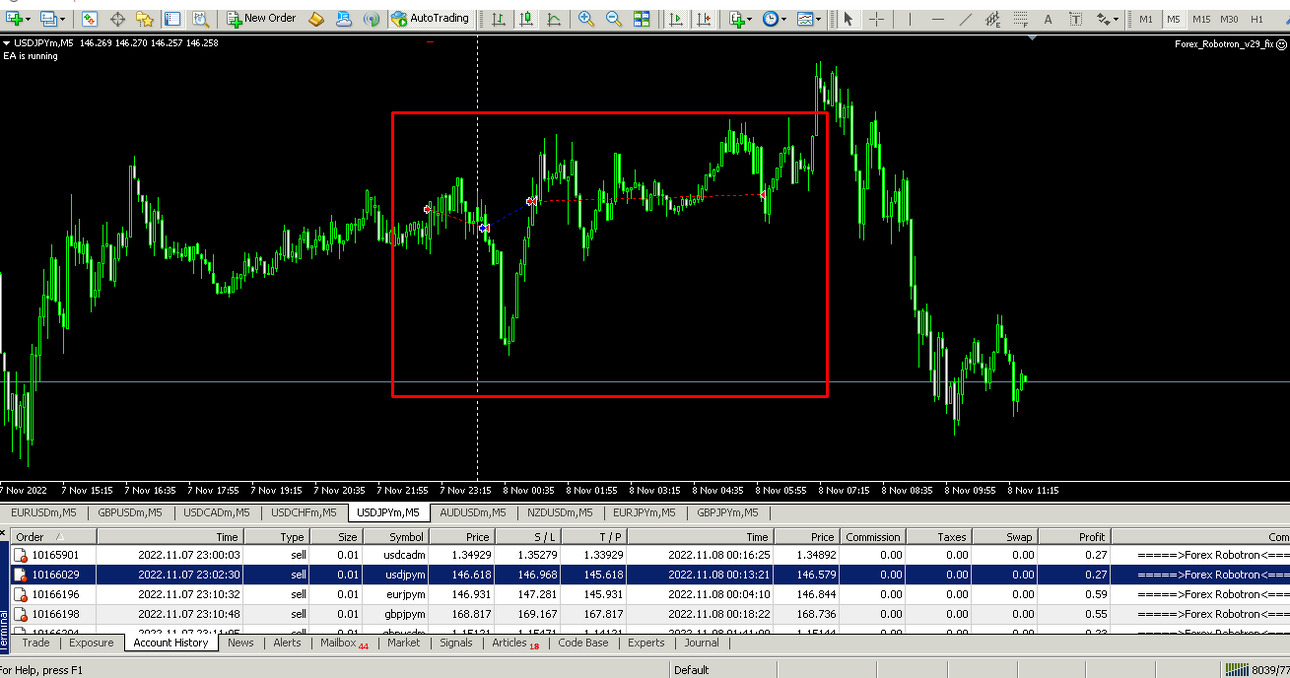Open the USDCADm,M5 chart tab
The width and height of the screenshot is (1290, 678).
(217, 512)
